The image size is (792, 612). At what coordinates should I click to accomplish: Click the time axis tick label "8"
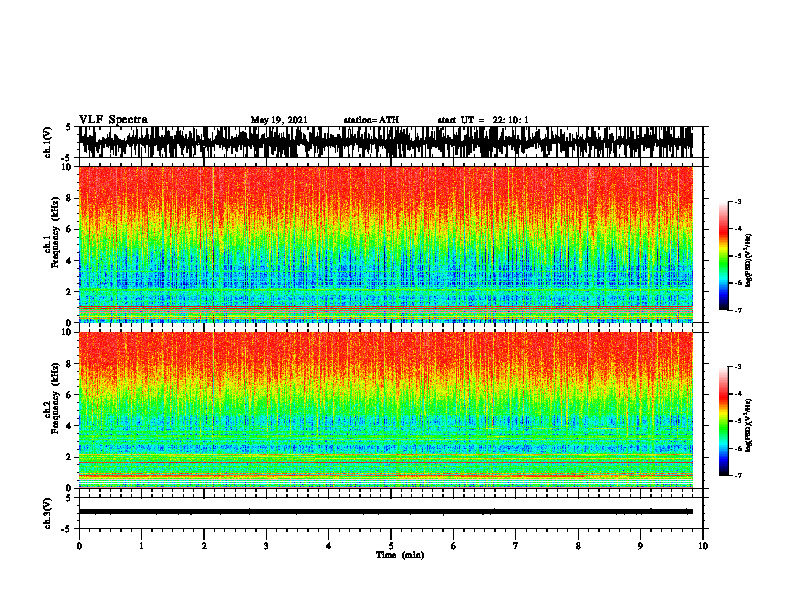click(x=578, y=546)
